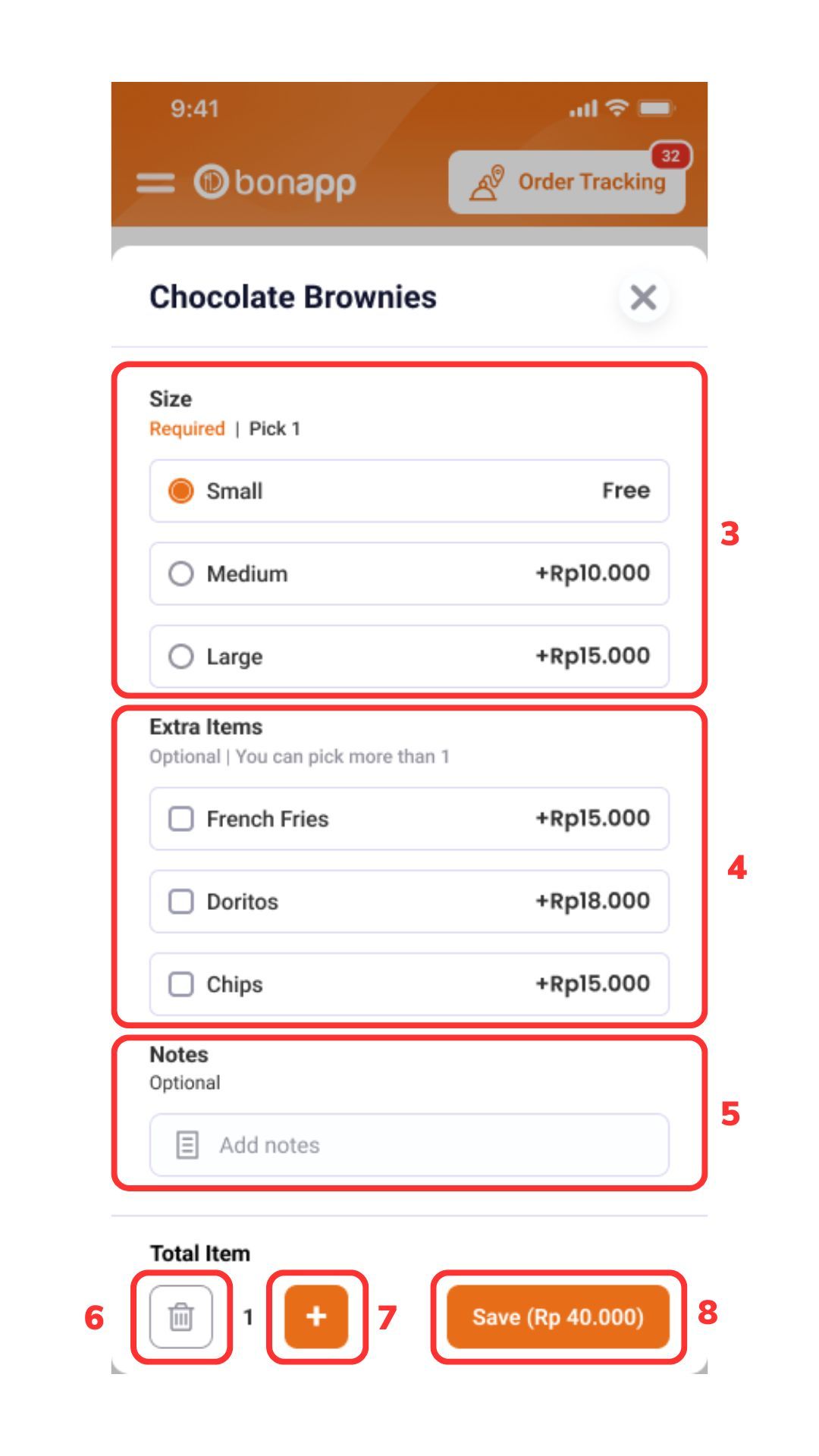This screenshot has width=819, height=1456.
Task: Click the notes document icon
Action: tap(187, 1144)
